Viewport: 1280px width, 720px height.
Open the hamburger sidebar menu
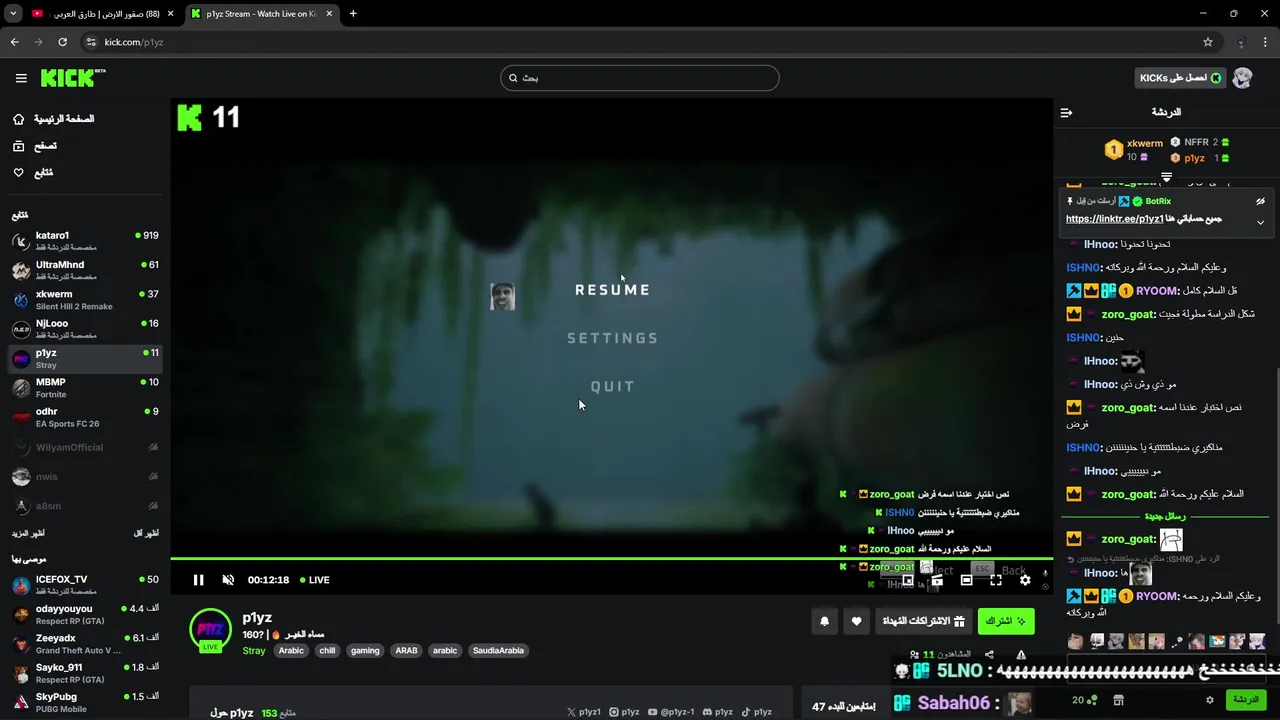pos(21,78)
